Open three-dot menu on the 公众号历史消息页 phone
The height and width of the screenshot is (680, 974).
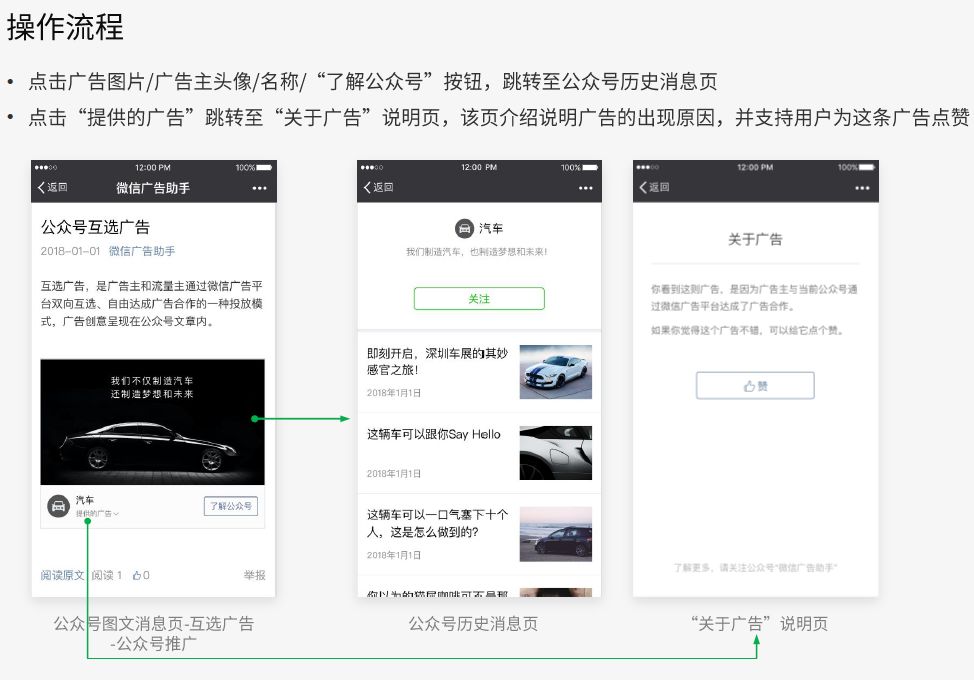pos(586,188)
